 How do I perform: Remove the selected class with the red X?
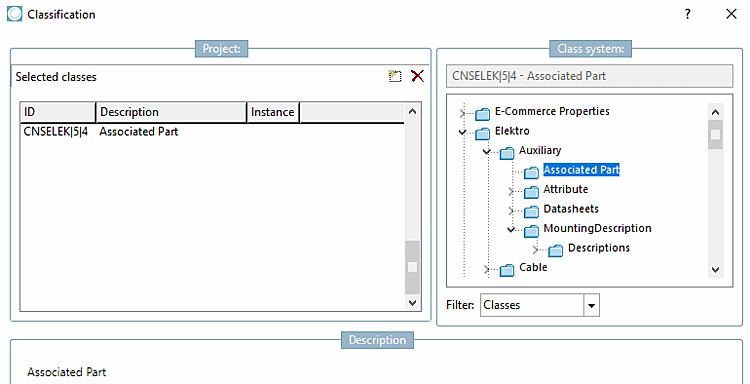pos(417,76)
